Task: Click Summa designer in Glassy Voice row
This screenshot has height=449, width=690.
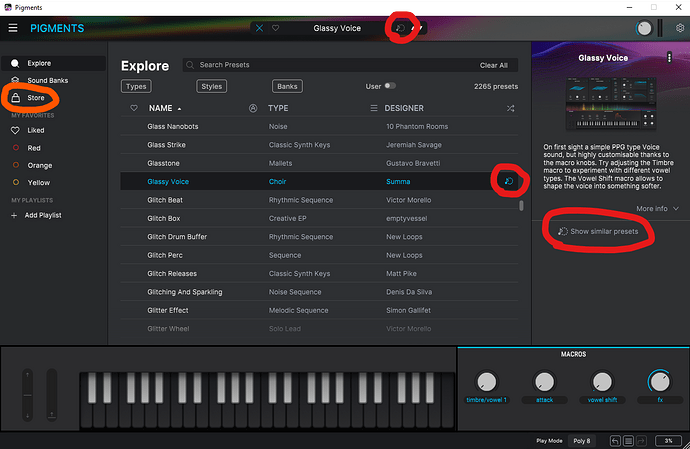Action: pyautogui.click(x=398, y=182)
